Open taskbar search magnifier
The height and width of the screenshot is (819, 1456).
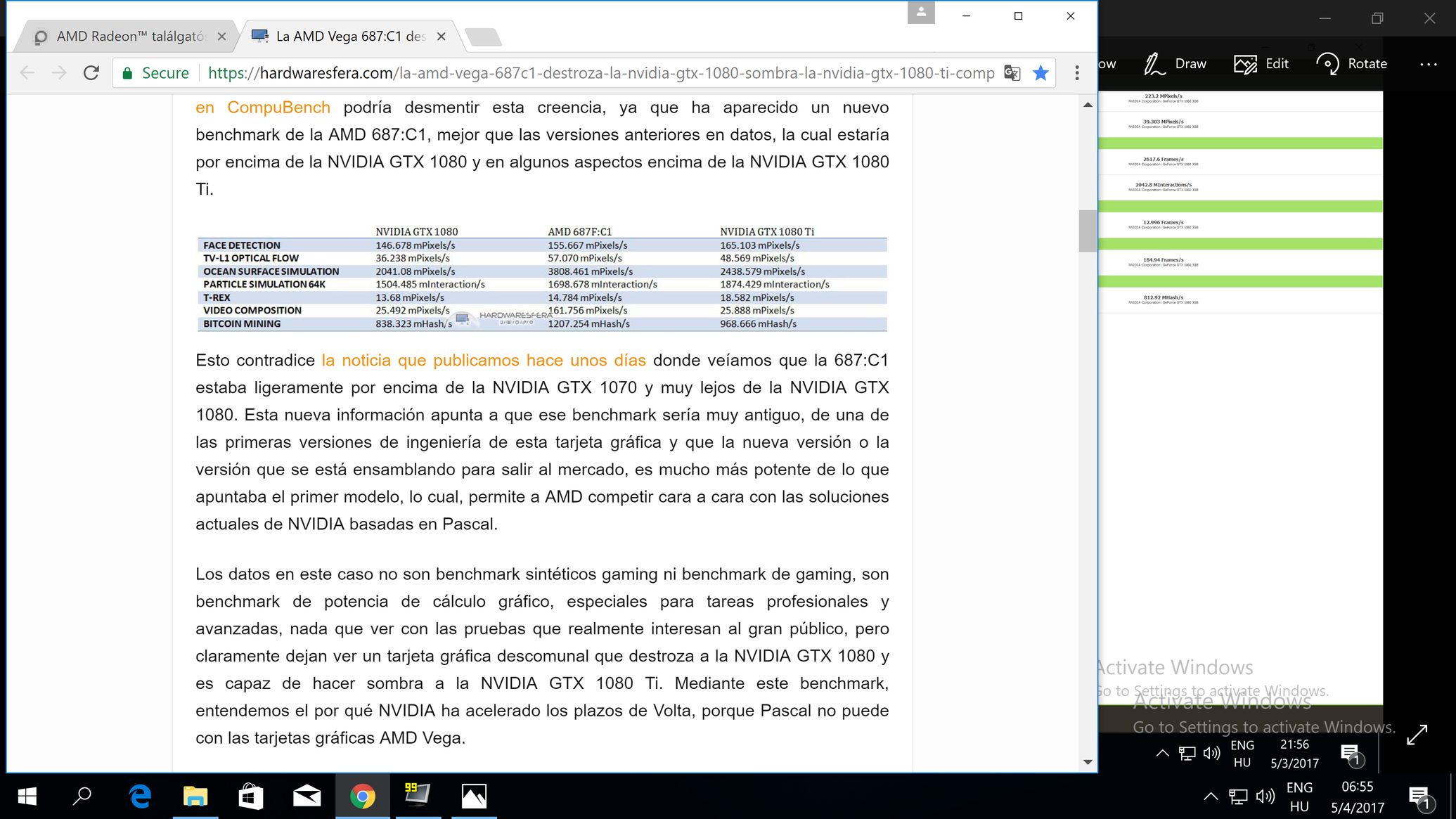pos(83,796)
